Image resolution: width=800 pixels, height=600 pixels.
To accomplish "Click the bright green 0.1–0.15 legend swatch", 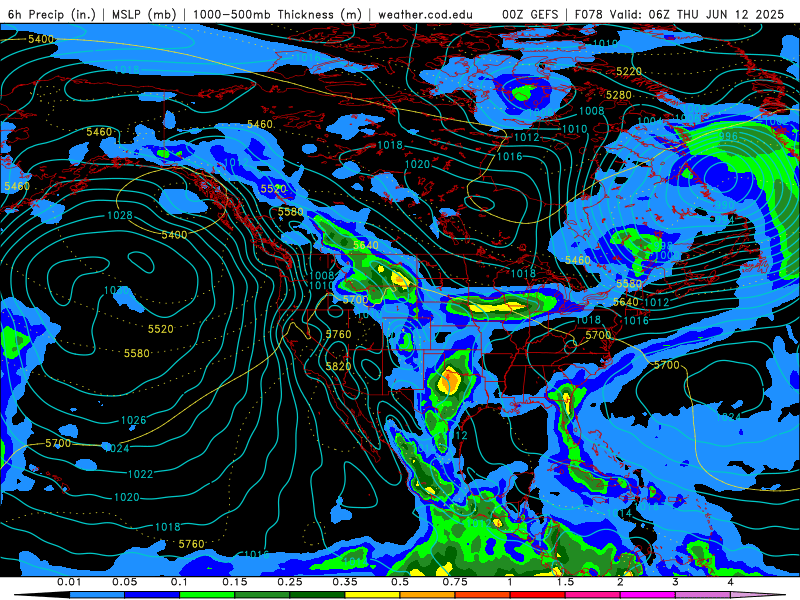I will pyautogui.click(x=207, y=595).
